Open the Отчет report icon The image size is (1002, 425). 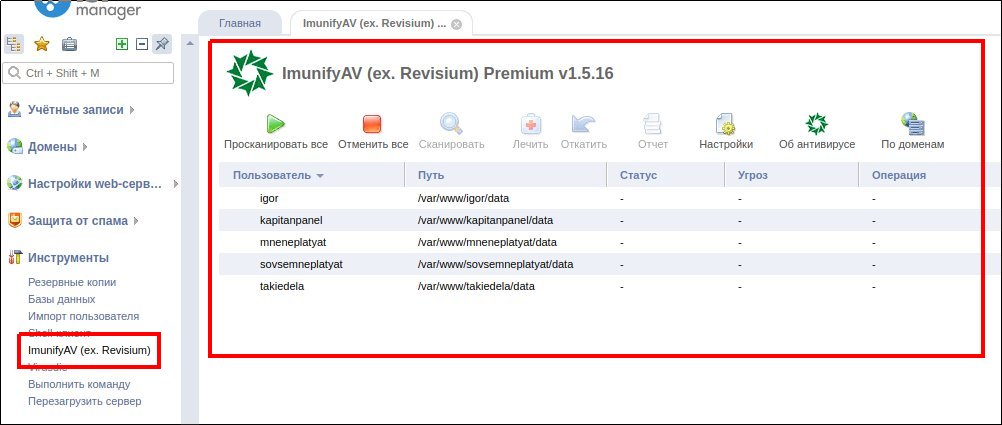(x=652, y=124)
